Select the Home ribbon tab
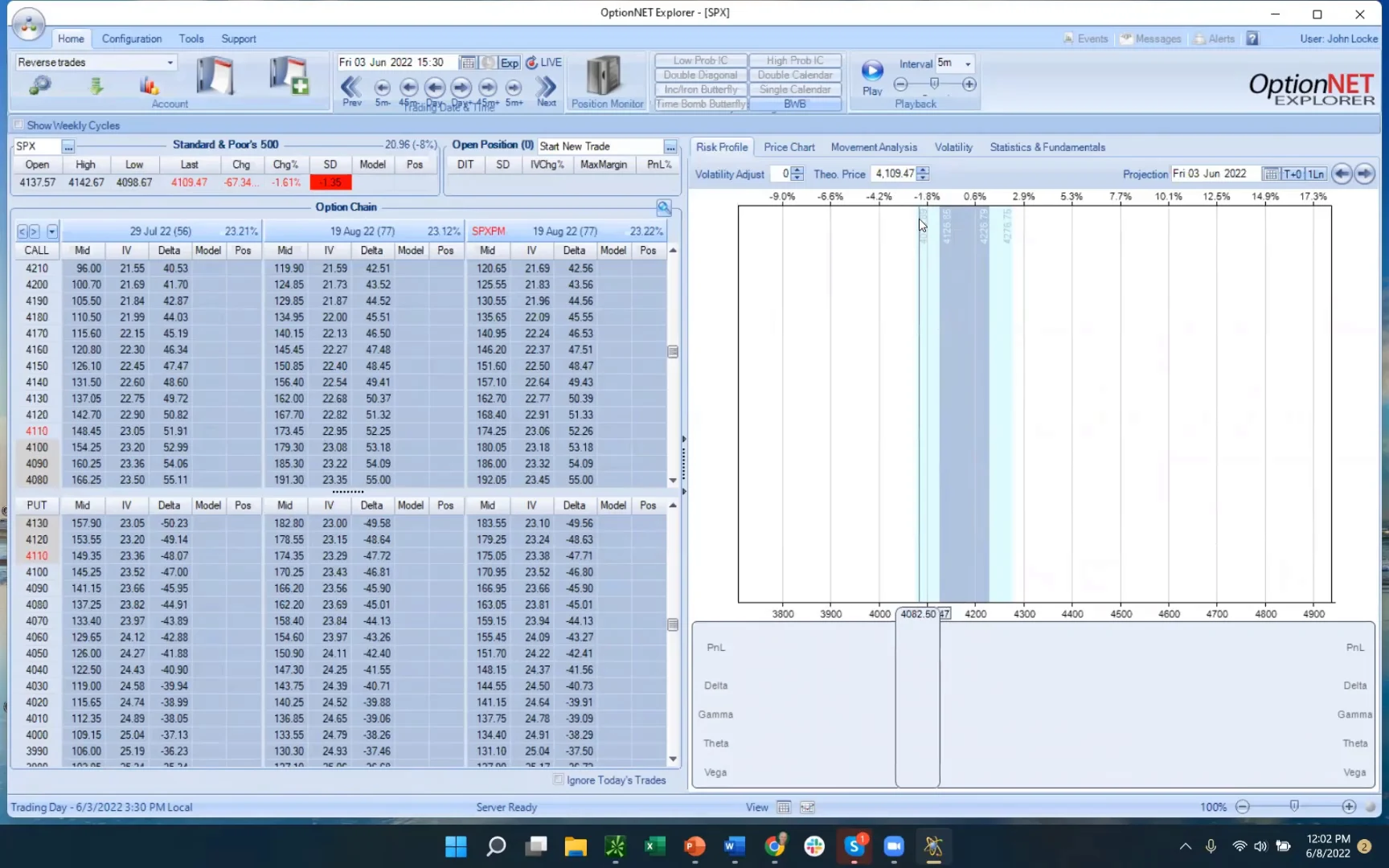Image resolution: width=1389 pixels, height=868 pixels. click(x=71, y=39)
